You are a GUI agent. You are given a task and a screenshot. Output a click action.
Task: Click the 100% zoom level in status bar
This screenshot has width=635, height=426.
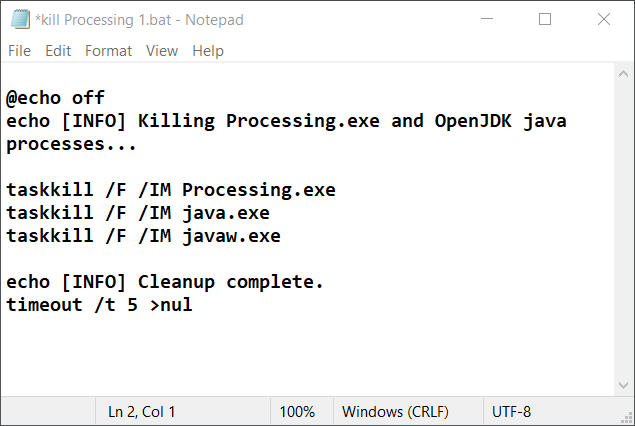297,411
